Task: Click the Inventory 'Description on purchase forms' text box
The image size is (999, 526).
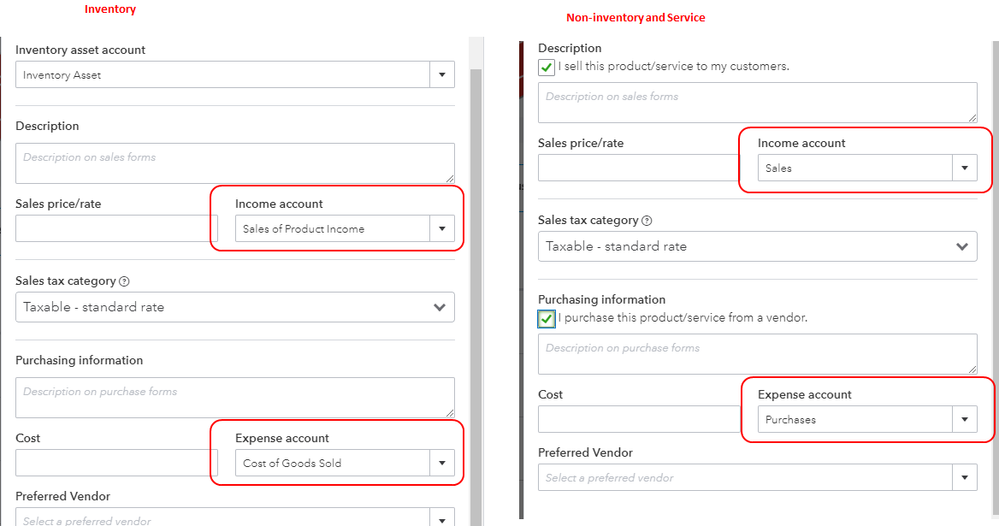Action: (234, 397)
